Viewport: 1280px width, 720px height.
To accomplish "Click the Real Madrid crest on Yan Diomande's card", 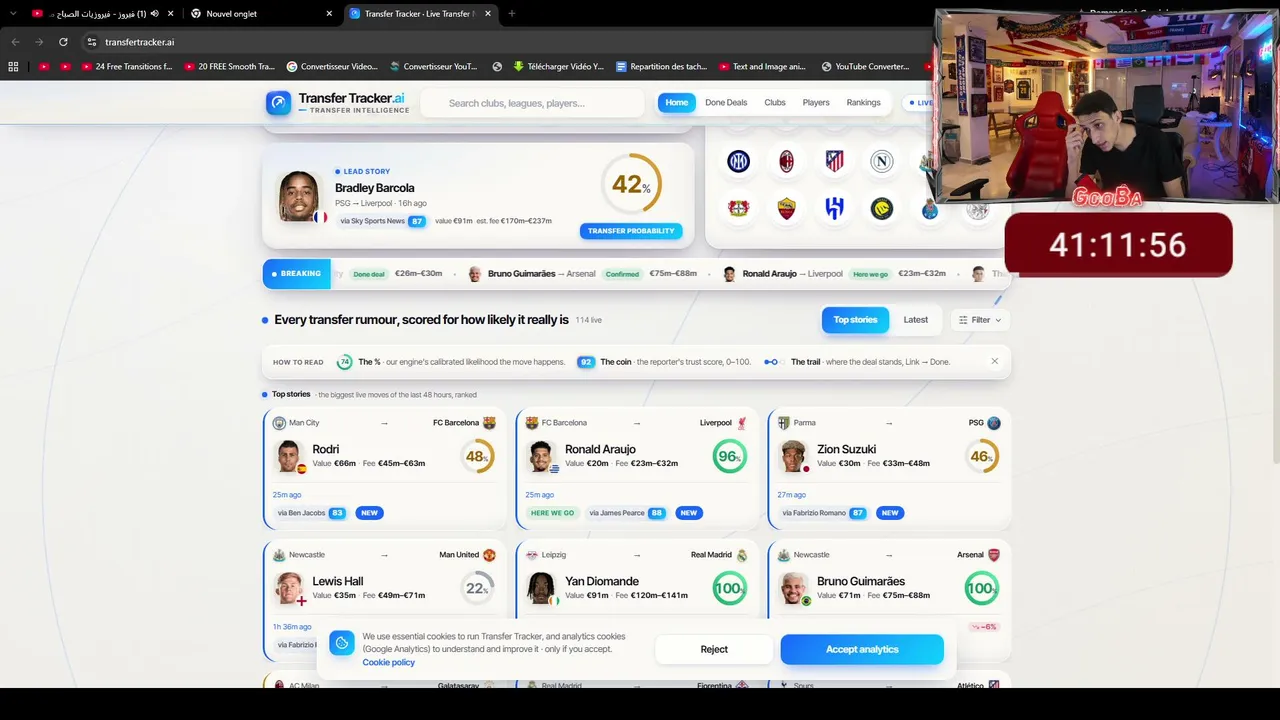I will (742, 555).
